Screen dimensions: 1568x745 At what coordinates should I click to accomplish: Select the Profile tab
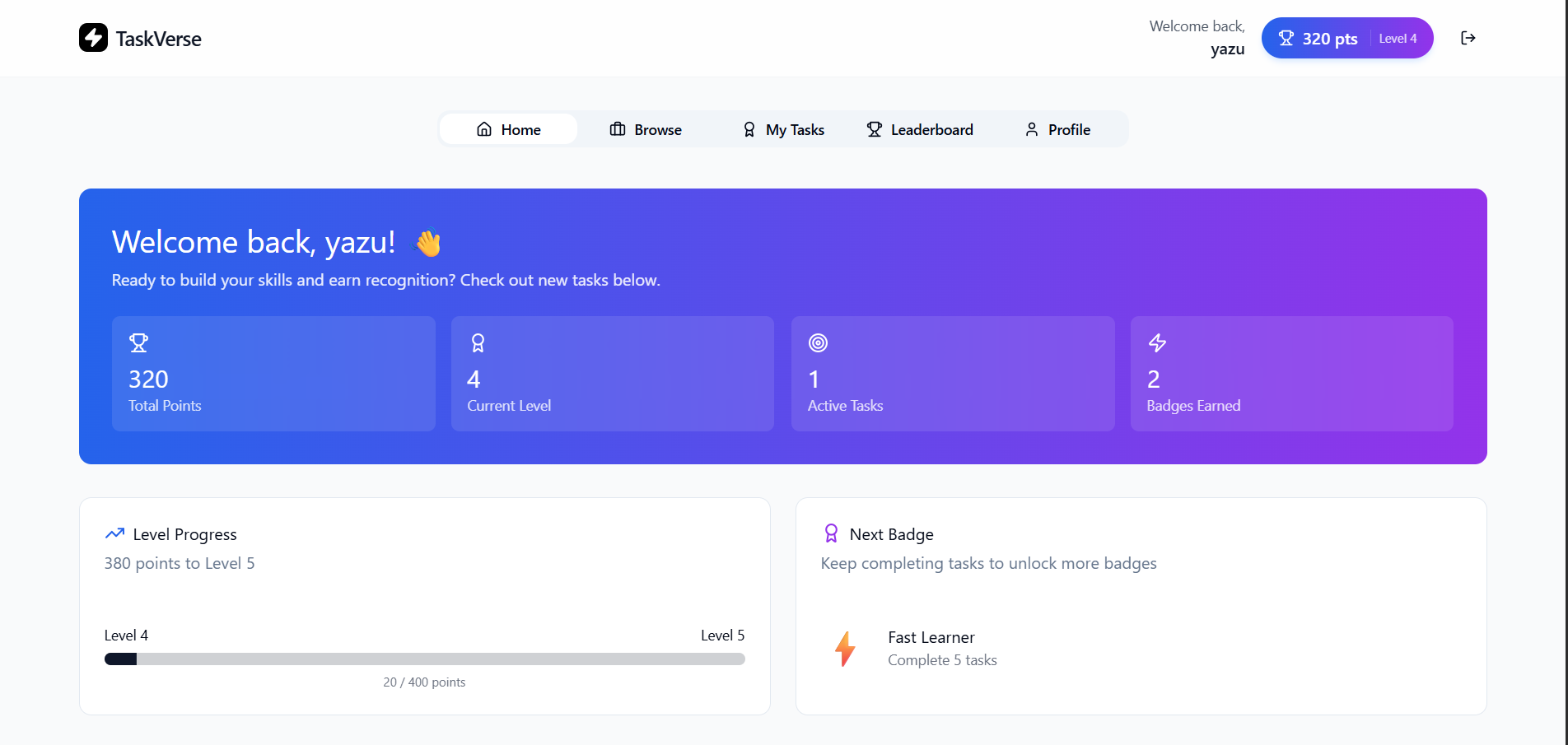1057,129
